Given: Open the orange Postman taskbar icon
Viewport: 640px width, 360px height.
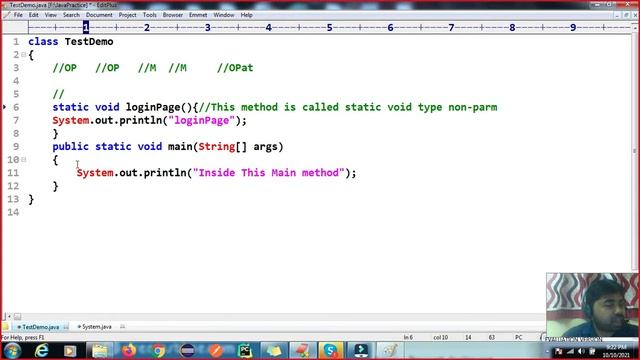Looking at the screenshot, I should coord(216,351).
